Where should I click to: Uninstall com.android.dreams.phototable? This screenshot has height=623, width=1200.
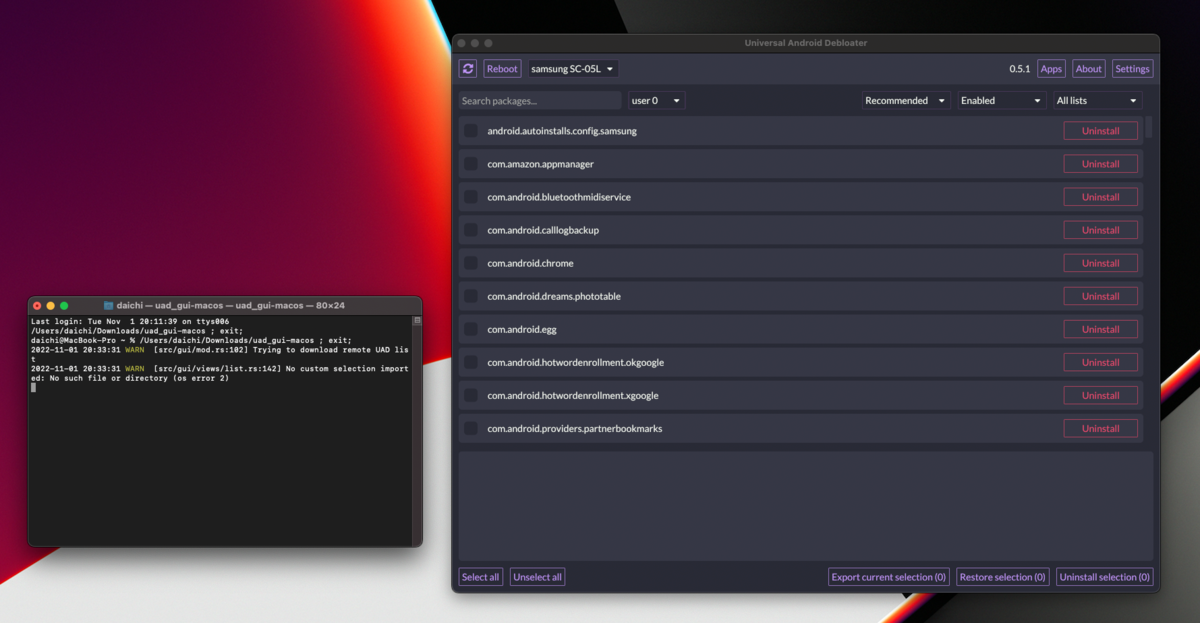coord(1100,296)
